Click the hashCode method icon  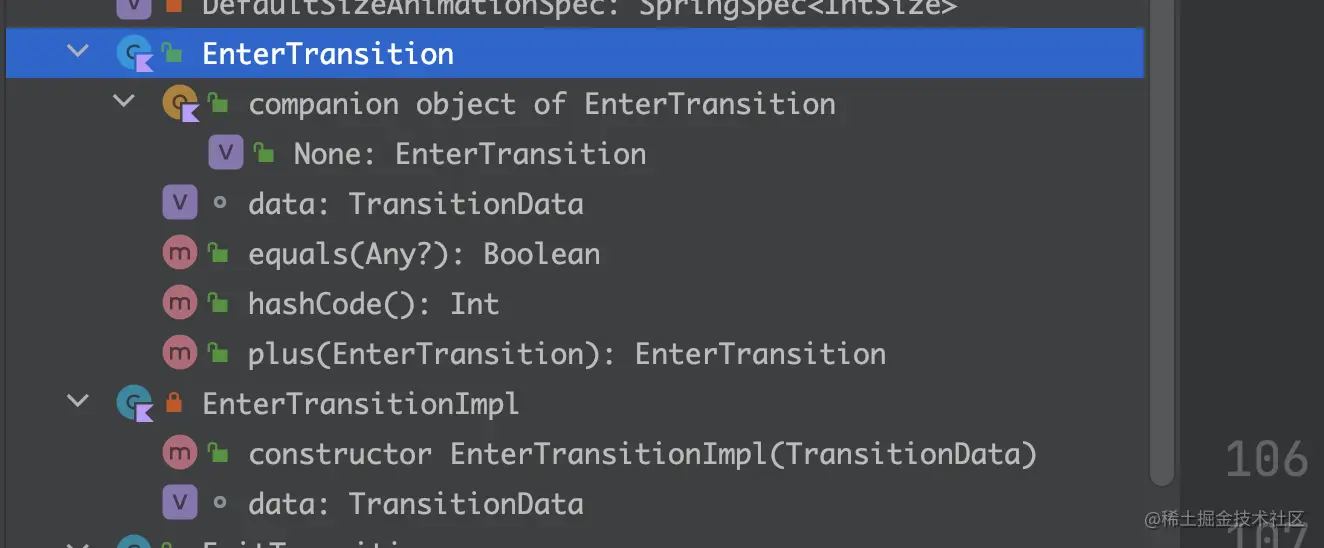pyautogui.click(x=179, y=304)
